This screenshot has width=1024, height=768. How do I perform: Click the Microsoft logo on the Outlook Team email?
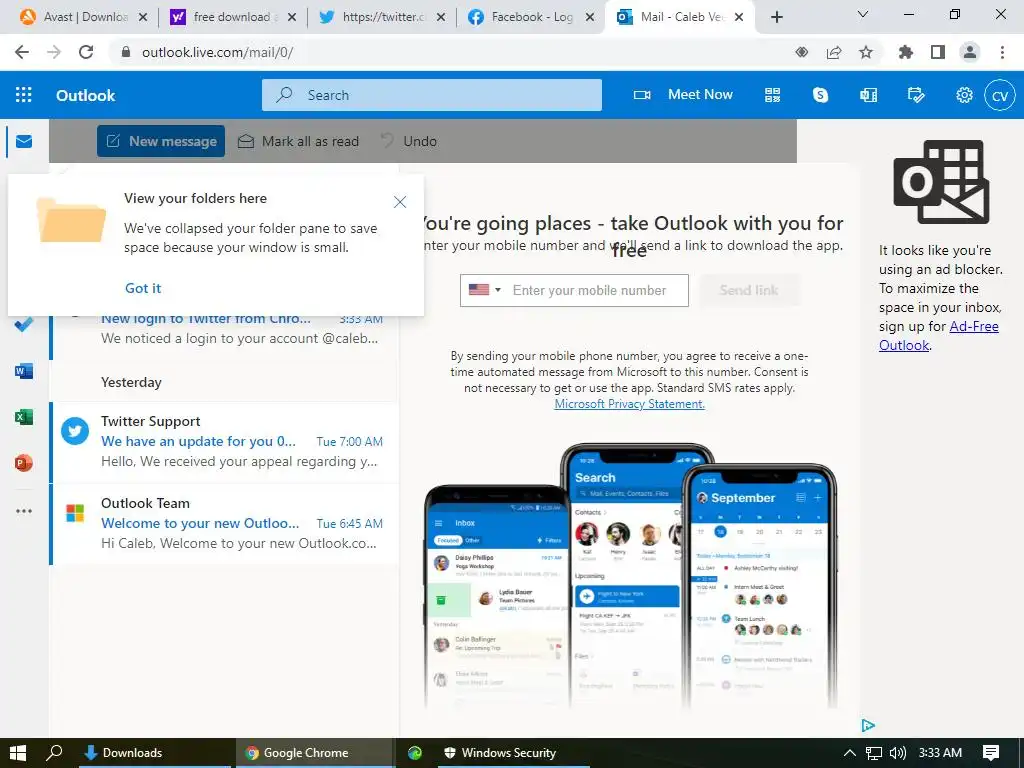[75, 513]
